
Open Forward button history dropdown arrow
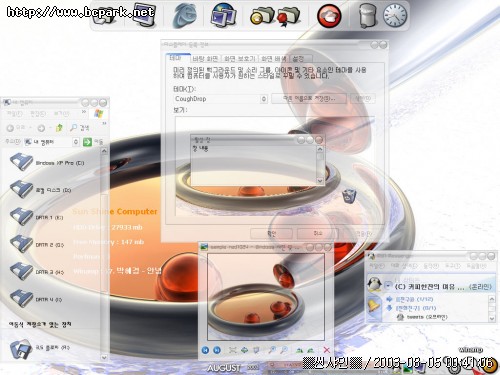tap(50, 128)
